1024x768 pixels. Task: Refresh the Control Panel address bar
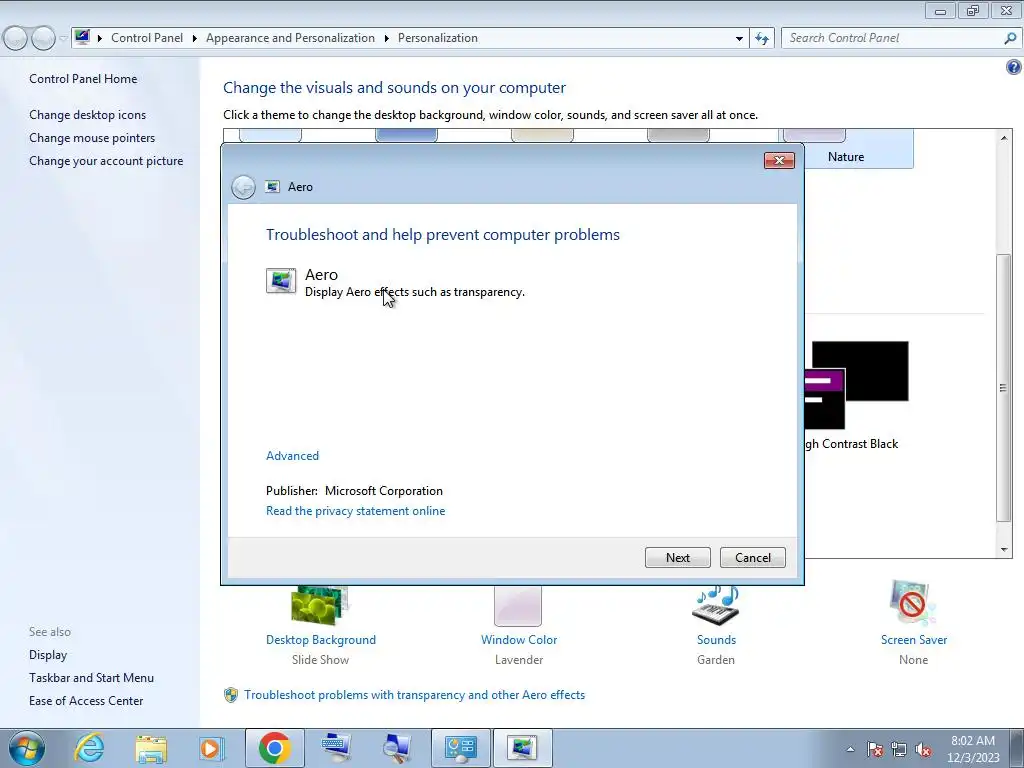click(761, 38)
